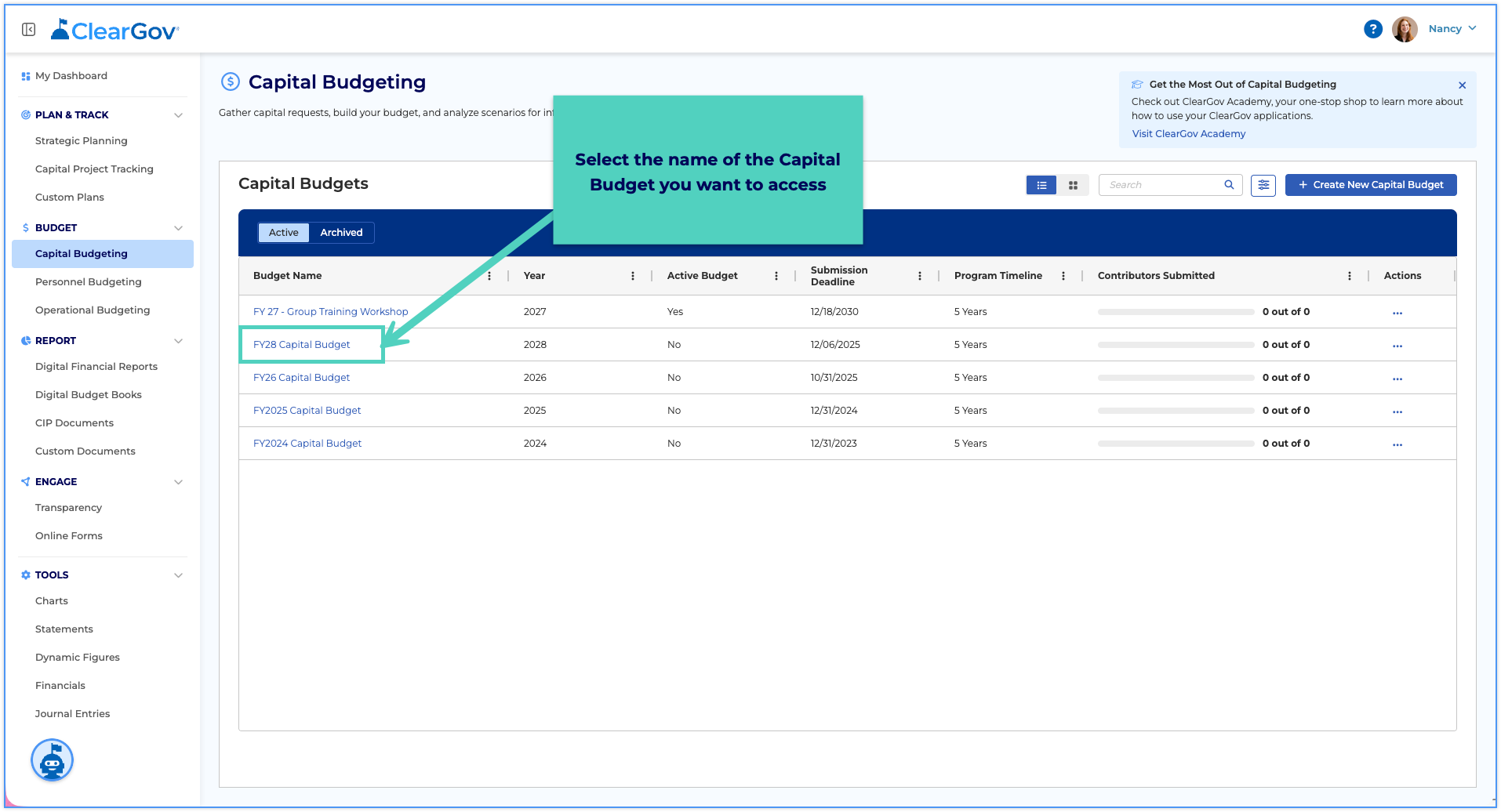Open the robot assistant chat icon

[x=52, y=760]
